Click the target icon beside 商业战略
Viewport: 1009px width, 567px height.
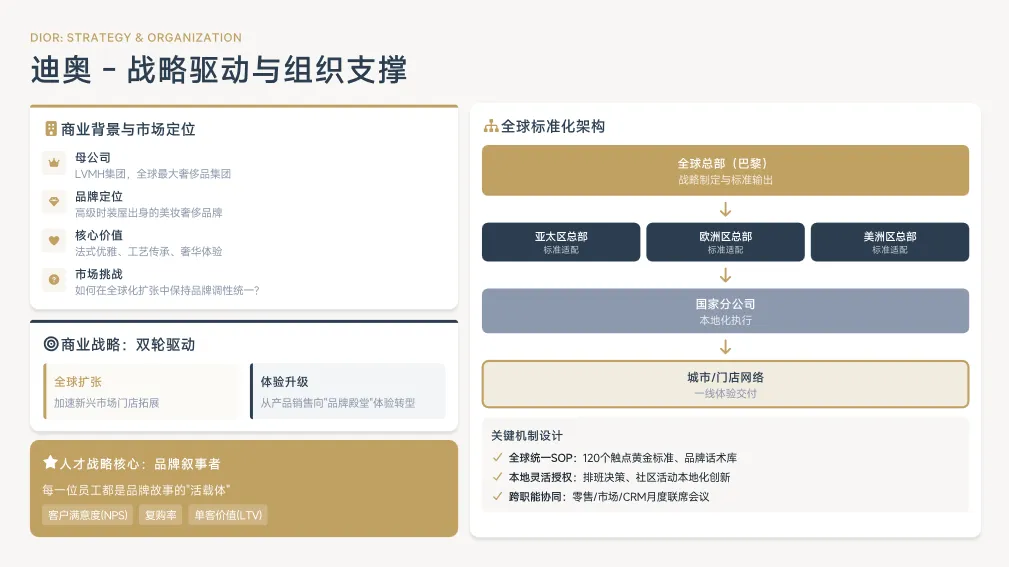51,344
